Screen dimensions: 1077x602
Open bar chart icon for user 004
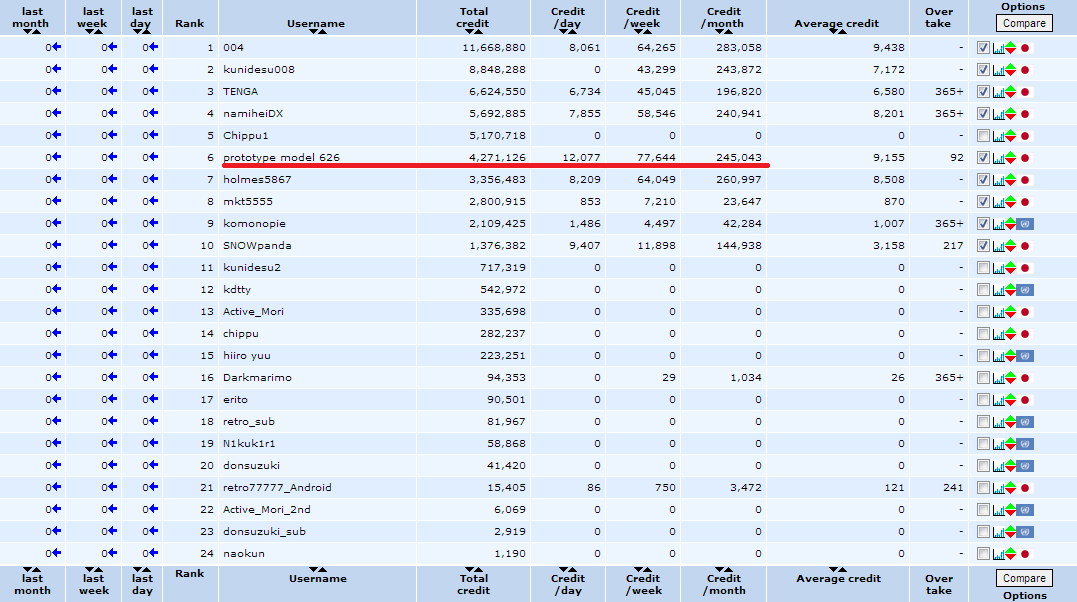pyautogui.click(x=997, y=48)
